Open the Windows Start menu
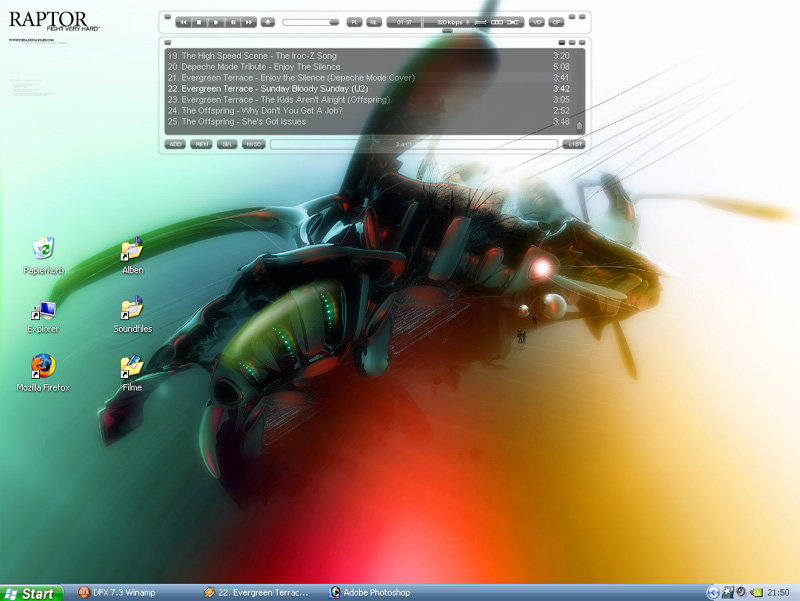This screenshot has width=800, height=601. tap(32, 593)
